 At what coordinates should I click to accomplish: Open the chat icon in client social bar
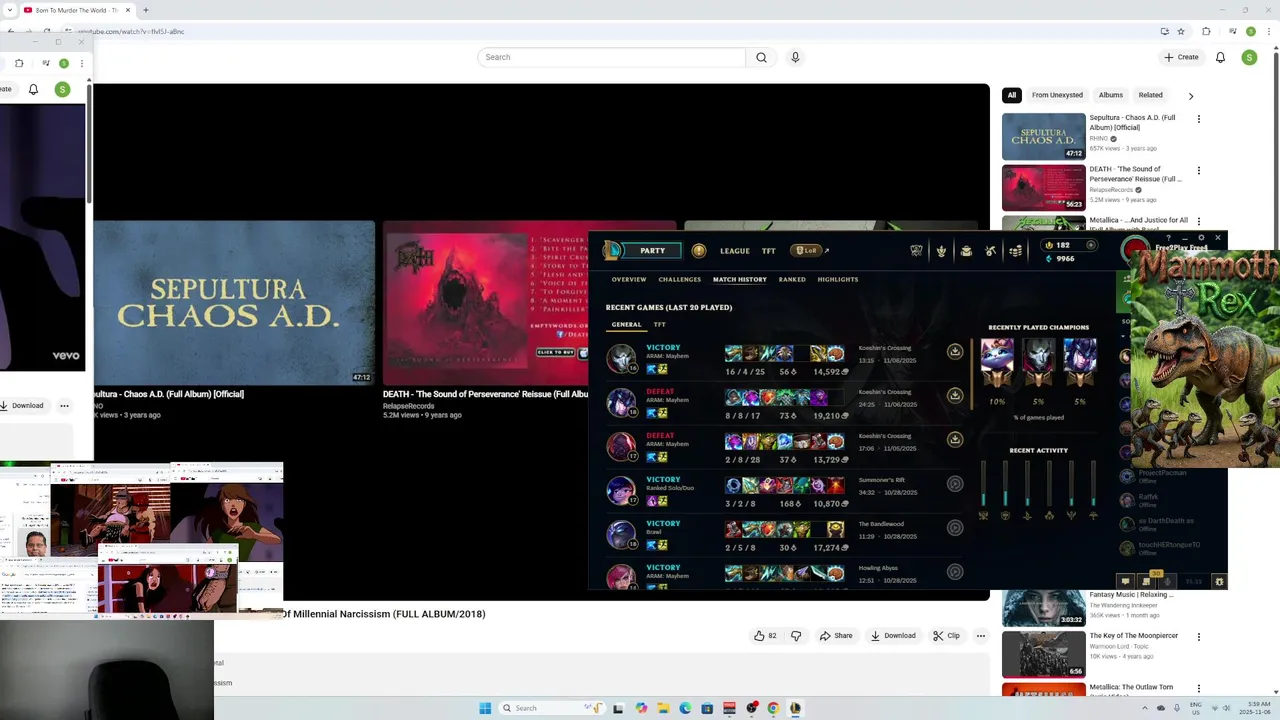(x=1125, y=581)
